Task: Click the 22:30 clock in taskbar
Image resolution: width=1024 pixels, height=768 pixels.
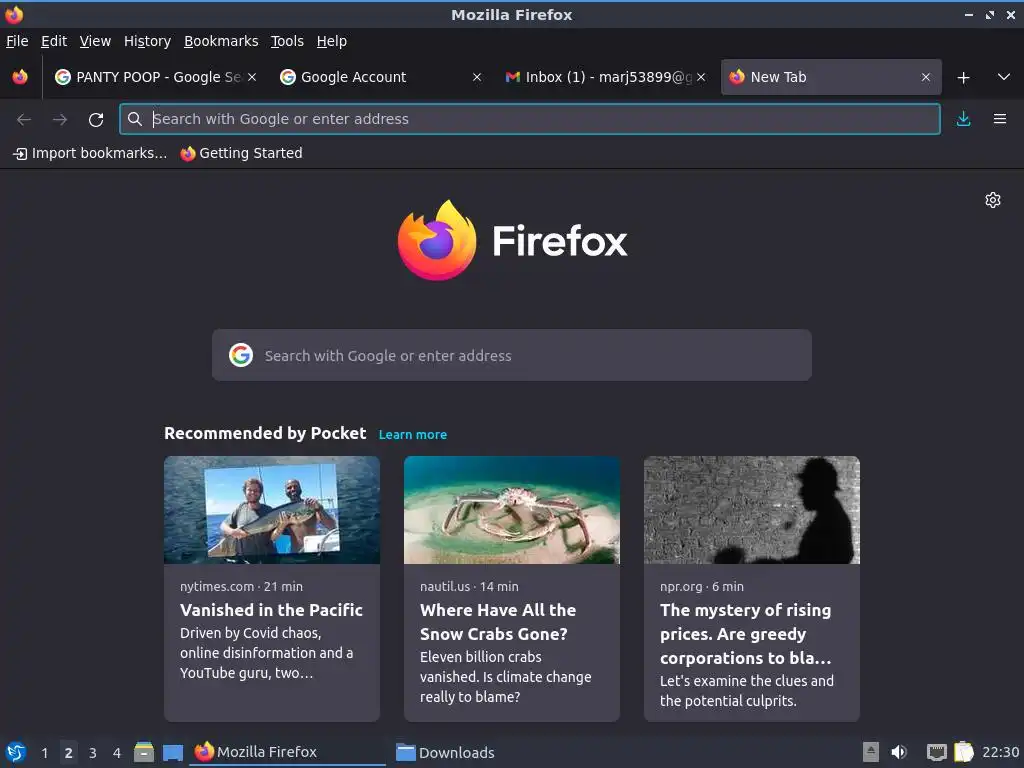Action: pos(1000,752)
